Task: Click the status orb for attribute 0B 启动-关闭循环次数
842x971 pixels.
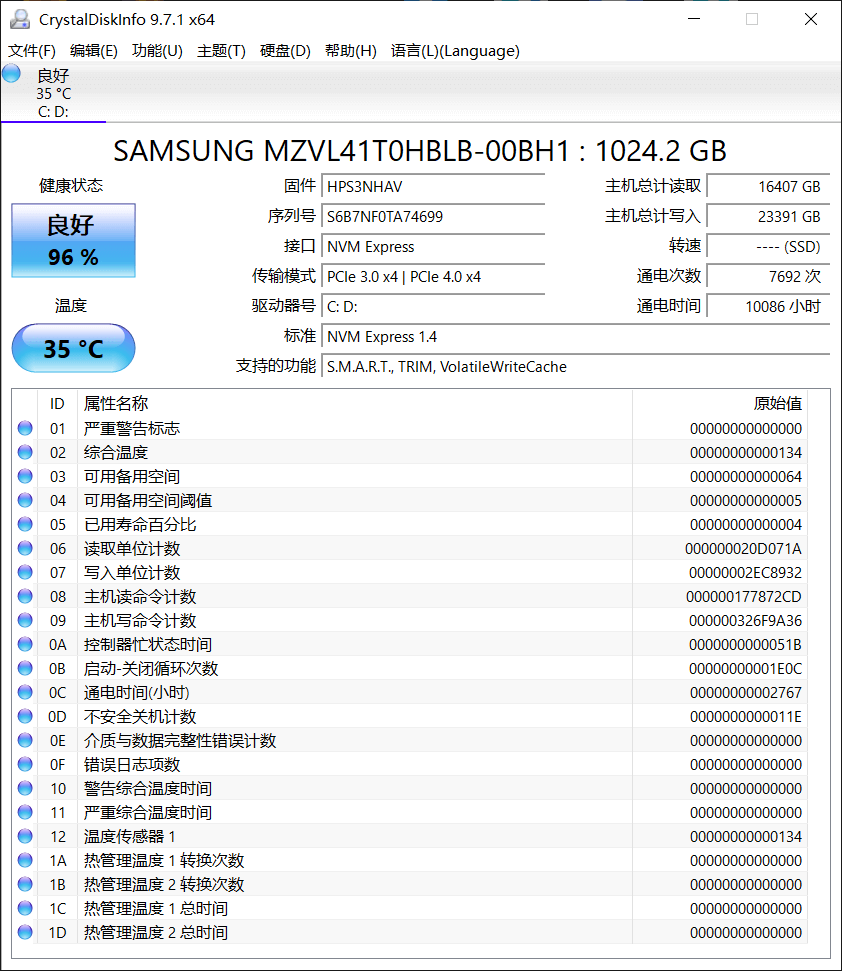Action: [25, 668]
